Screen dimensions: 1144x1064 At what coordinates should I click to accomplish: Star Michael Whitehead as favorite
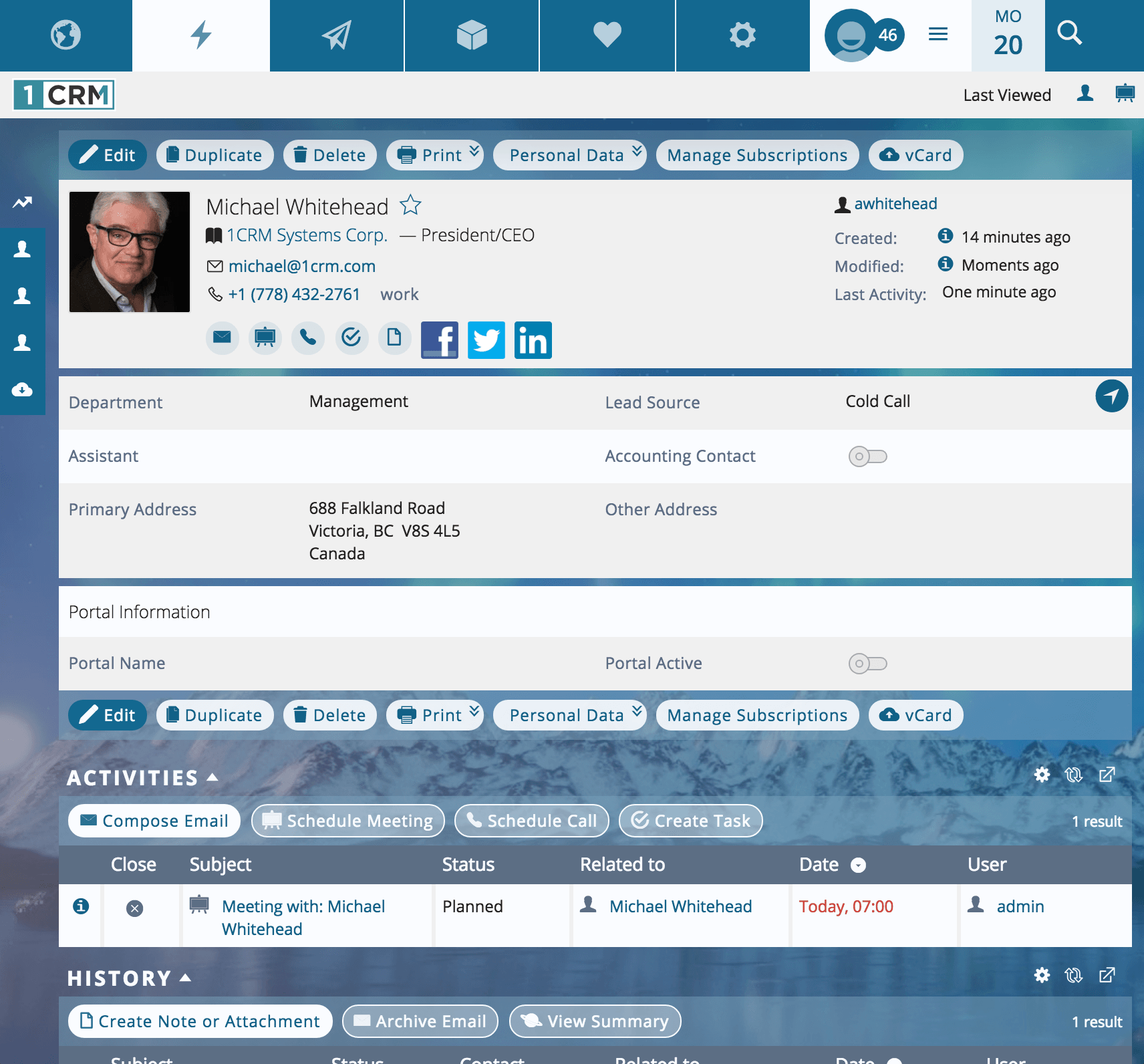click(x=410, y=205)
